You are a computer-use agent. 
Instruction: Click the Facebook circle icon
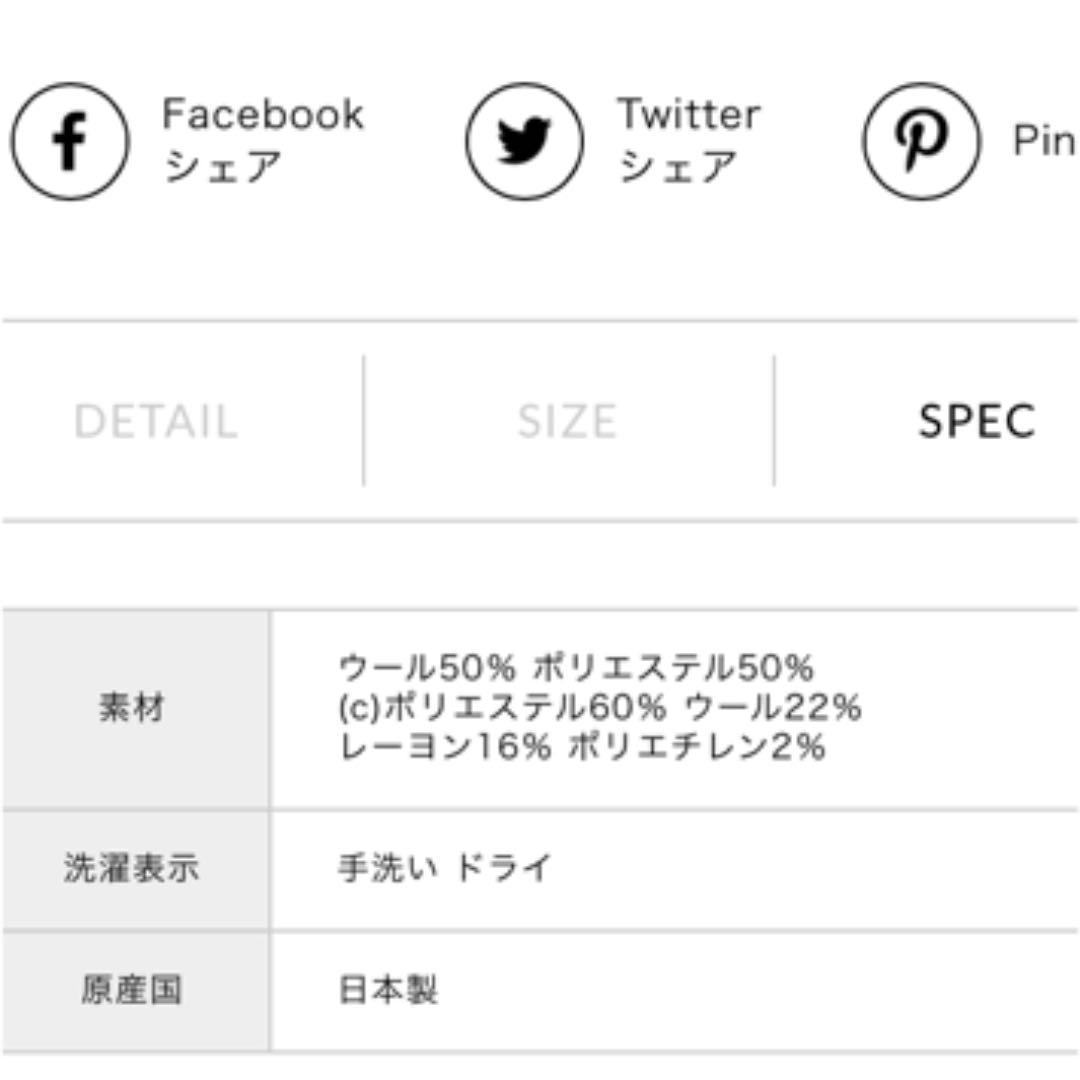coord(70,141)
